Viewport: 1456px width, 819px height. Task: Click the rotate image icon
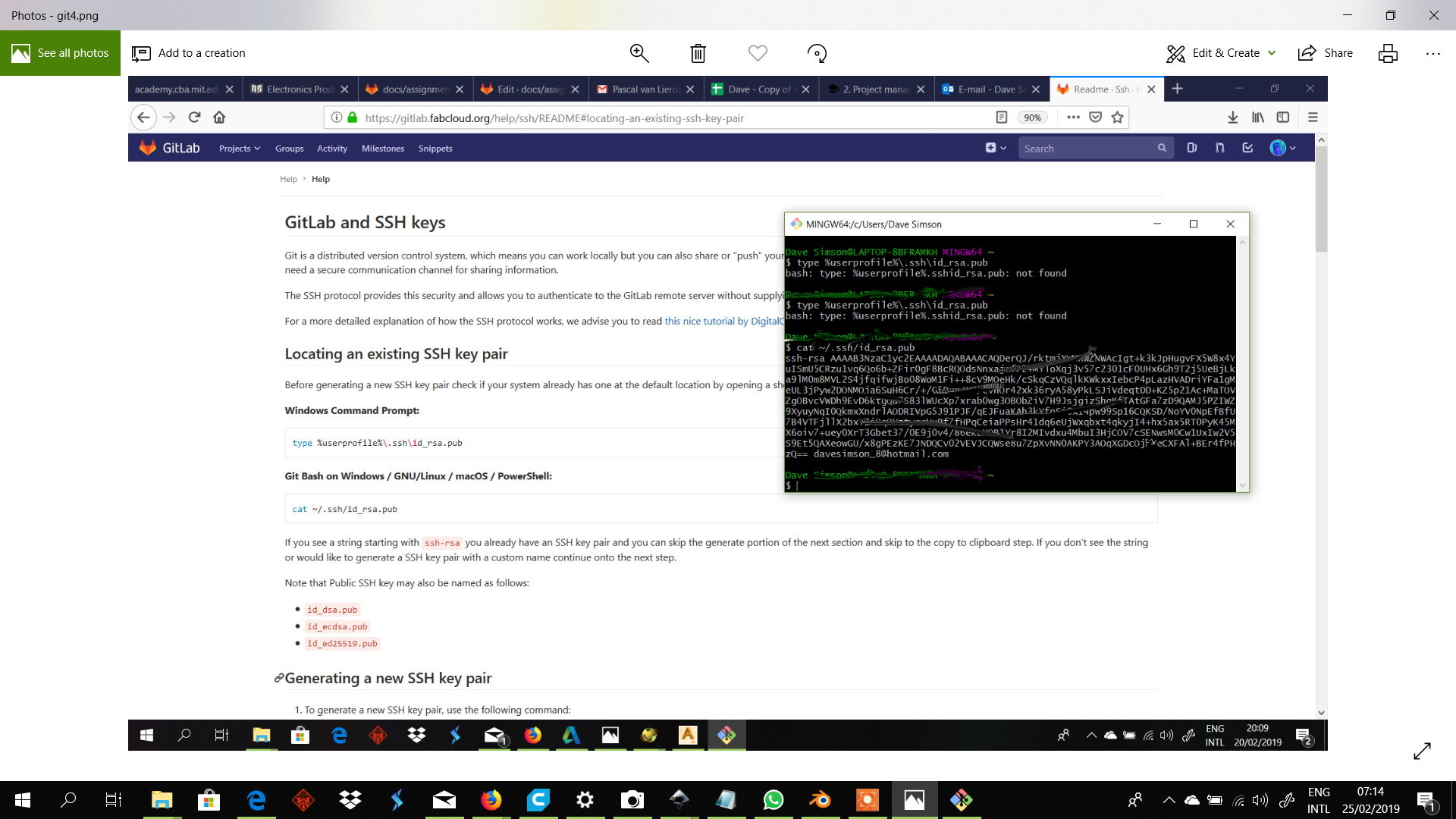(x=817, y=53)
